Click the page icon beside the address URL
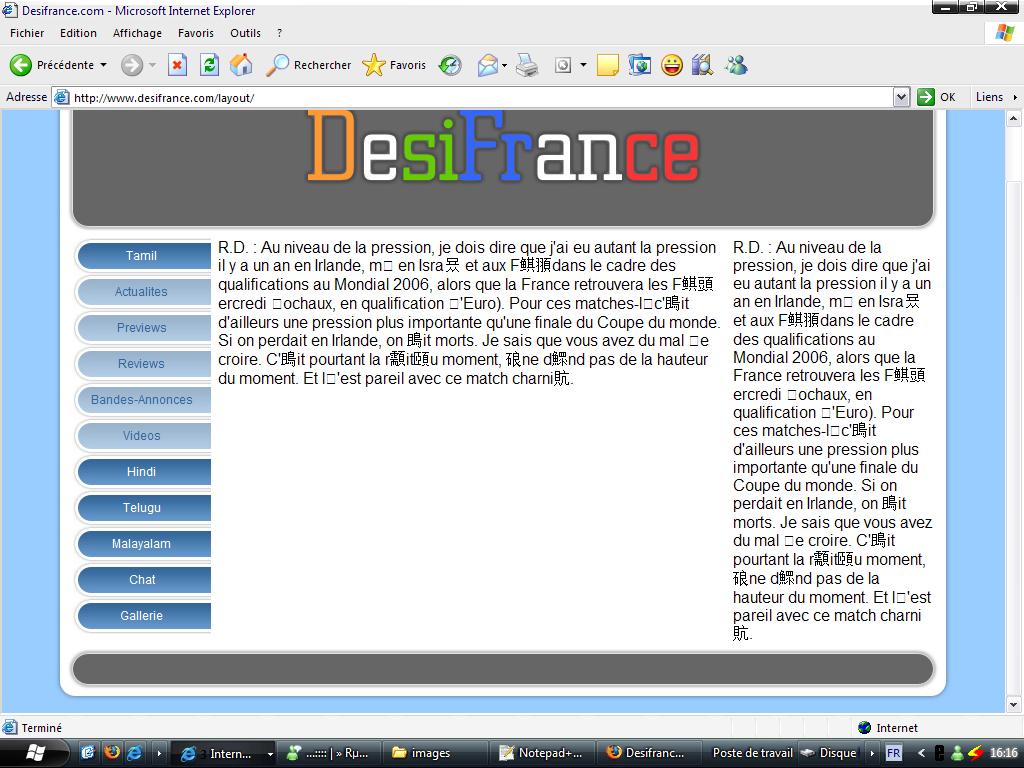Viewport: 1024px width, 768px height. pos(61,97)
